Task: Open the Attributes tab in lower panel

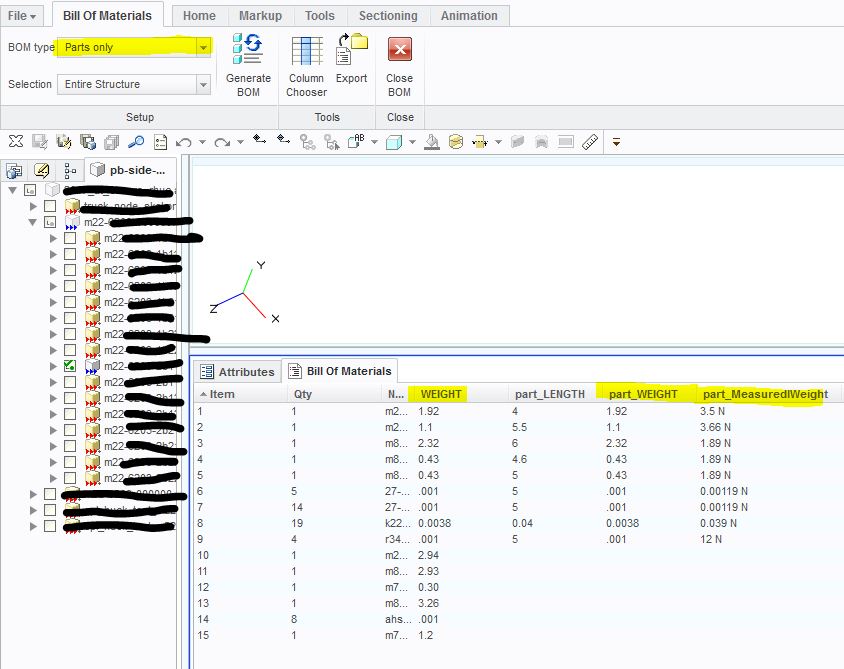Action: coord(237,372)
